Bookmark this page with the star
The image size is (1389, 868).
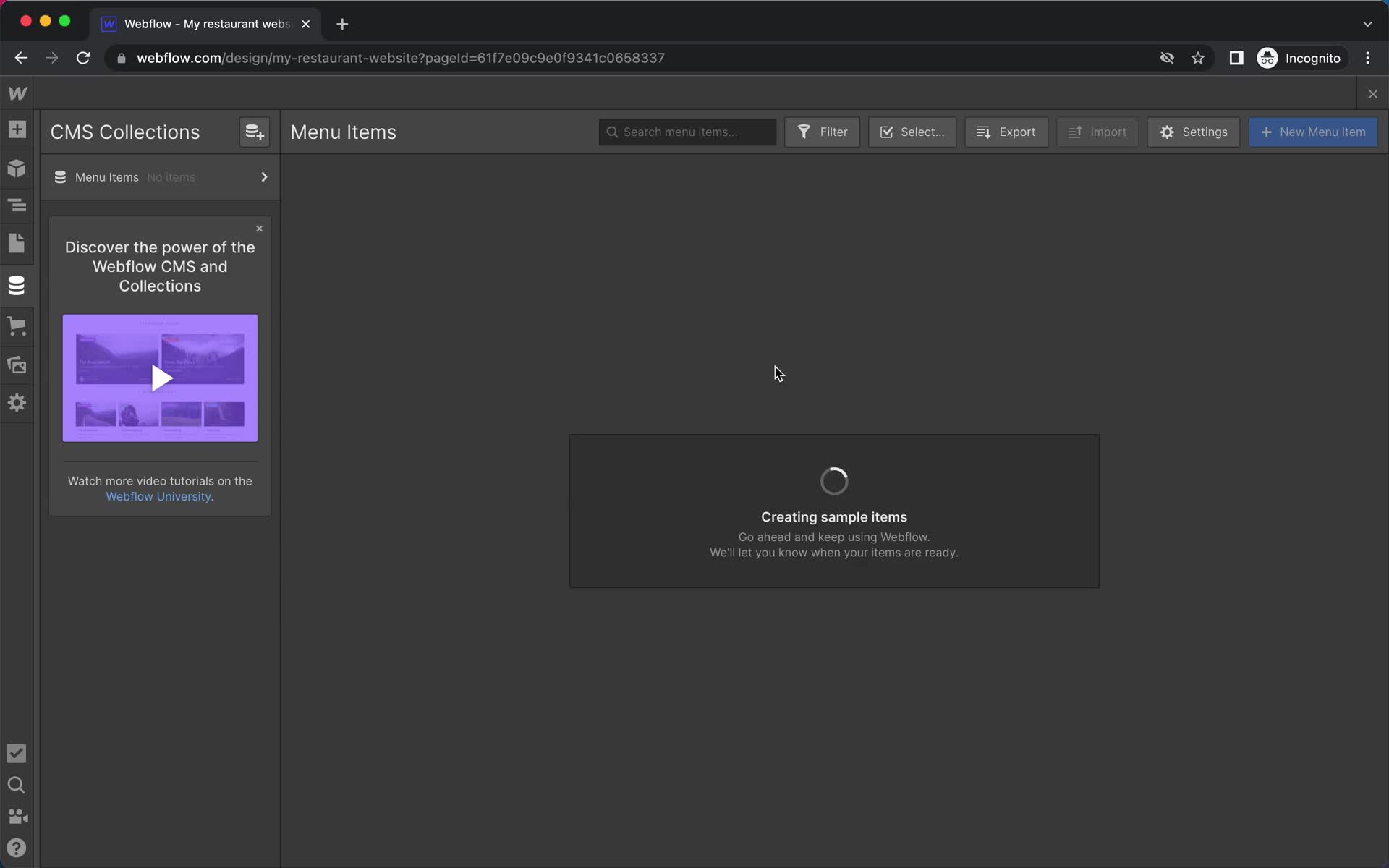point(1198,58)
